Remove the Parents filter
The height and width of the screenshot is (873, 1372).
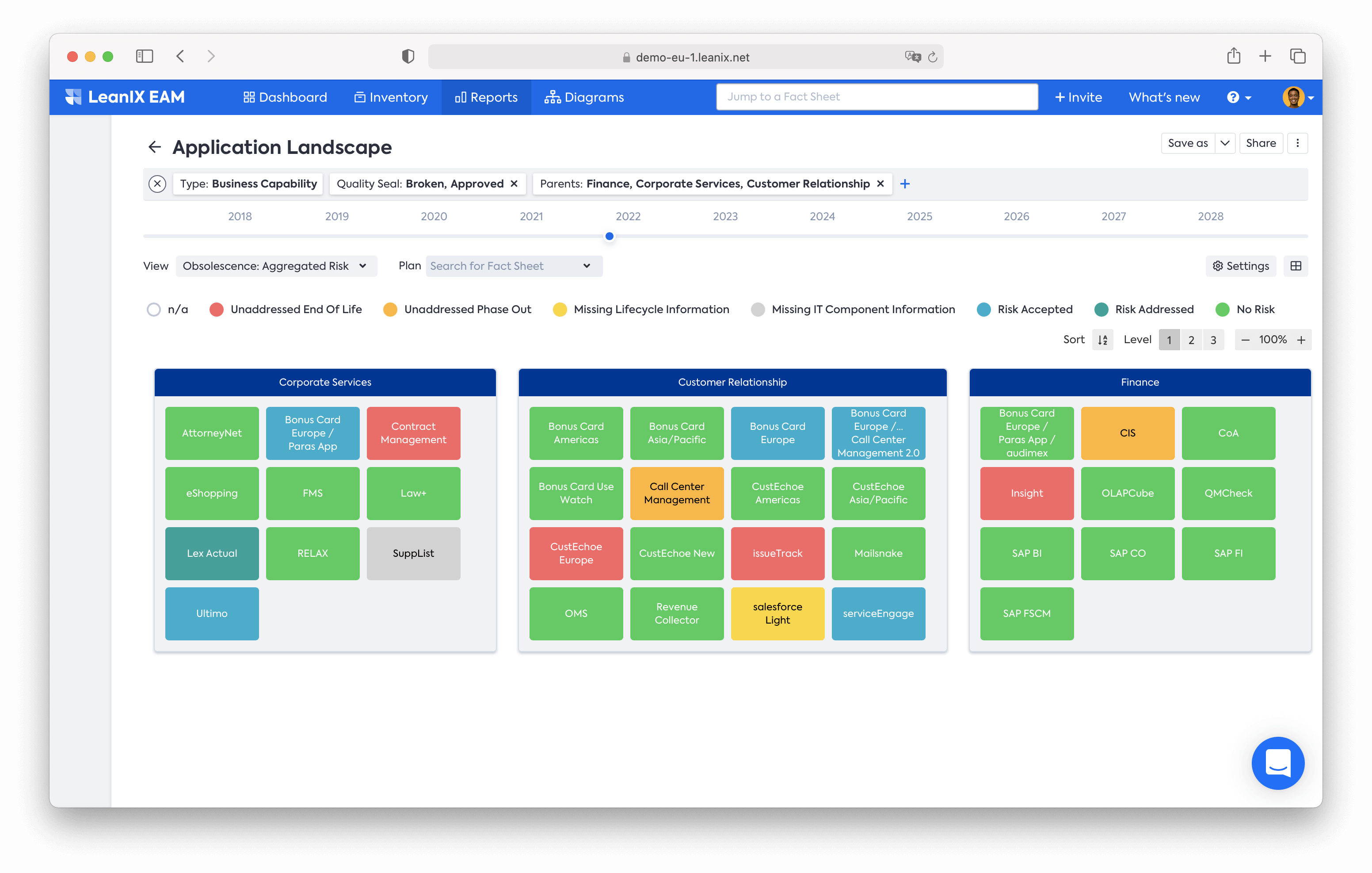coord(880,184)
